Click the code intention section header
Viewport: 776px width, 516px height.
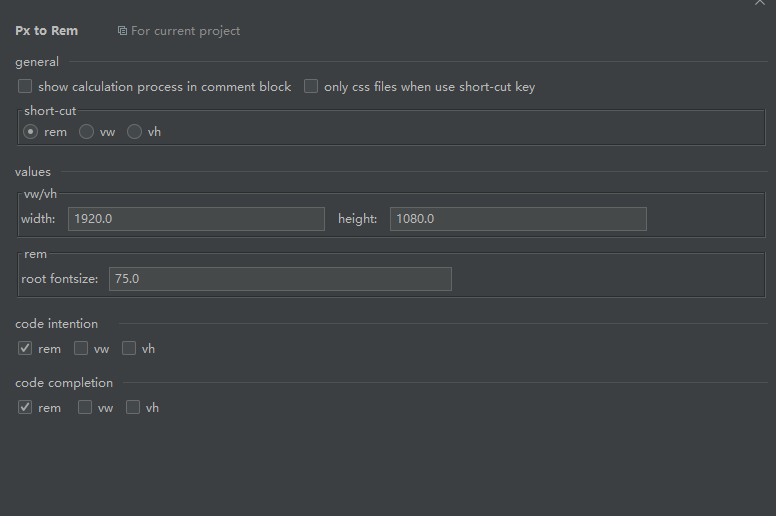pos(57,324)
